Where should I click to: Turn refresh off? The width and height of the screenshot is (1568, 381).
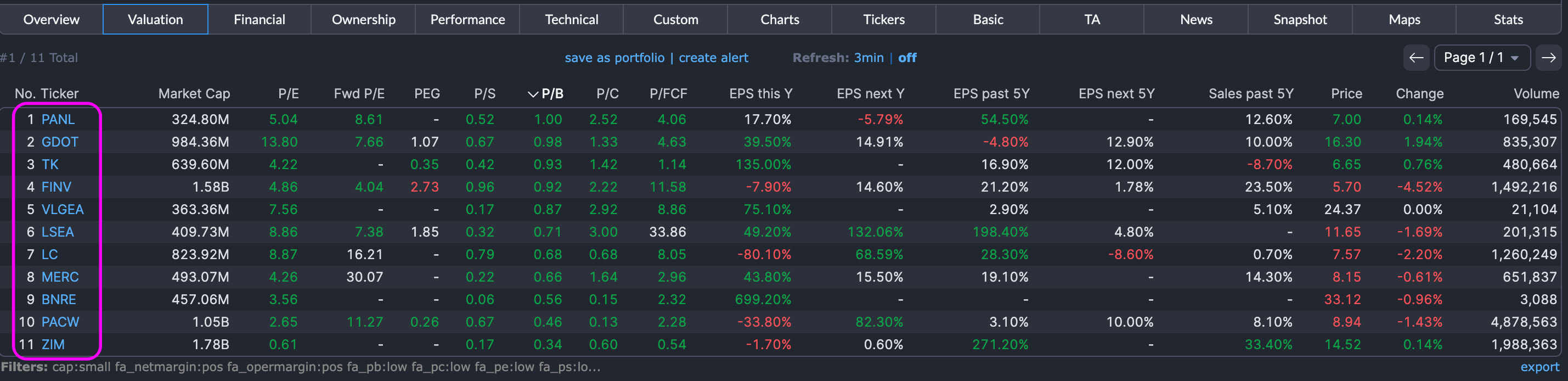pyautogui.click(x=907, y=58)
